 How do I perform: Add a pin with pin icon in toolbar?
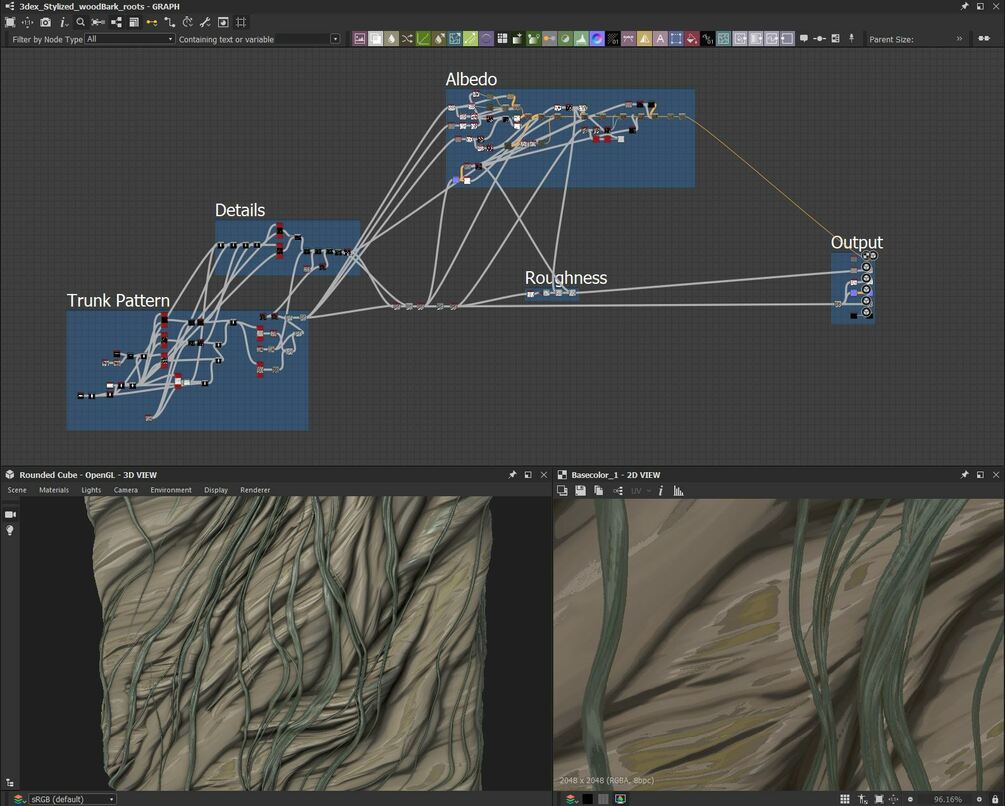pyautogui.click(x=852, y=38)
